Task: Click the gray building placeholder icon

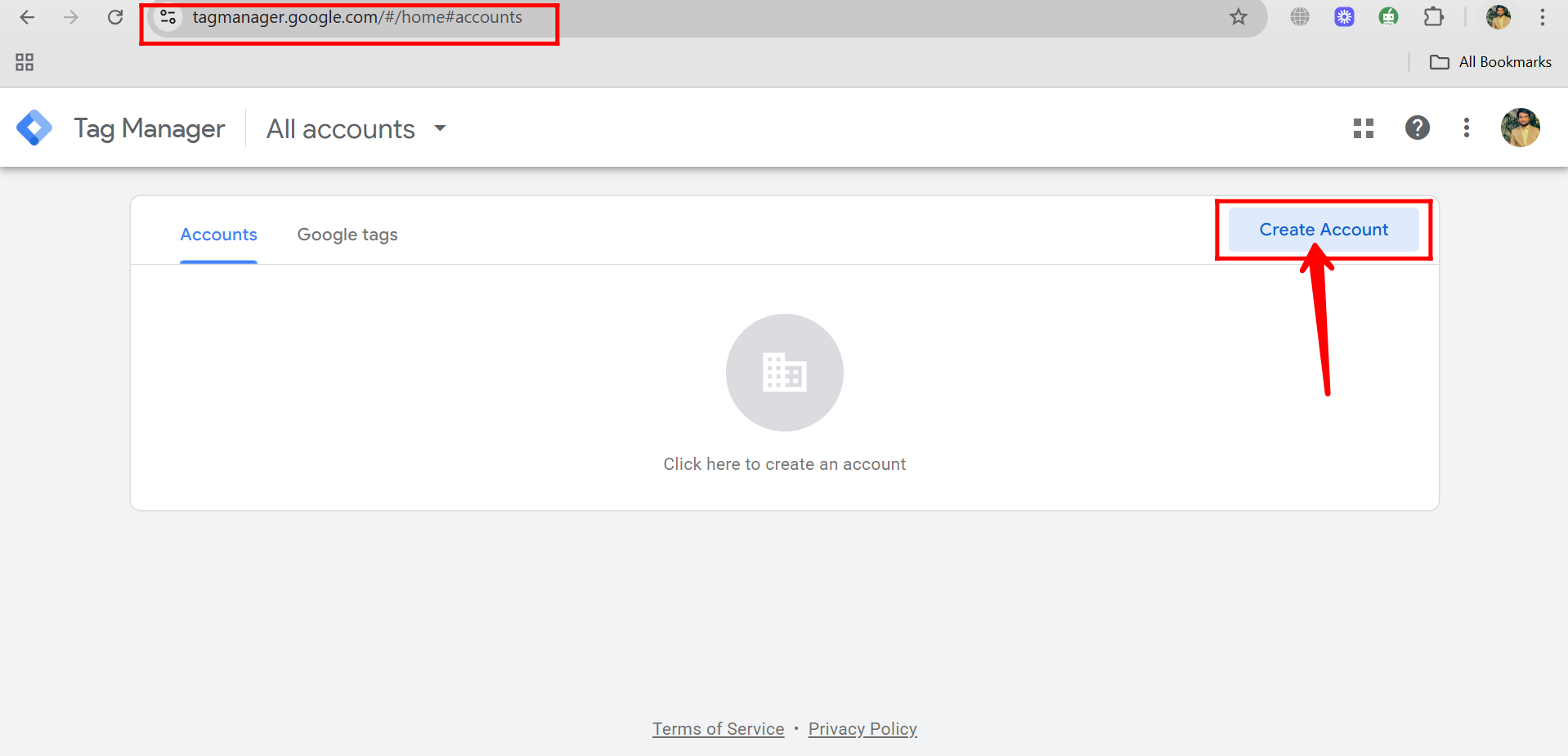Action: point(785,373)
